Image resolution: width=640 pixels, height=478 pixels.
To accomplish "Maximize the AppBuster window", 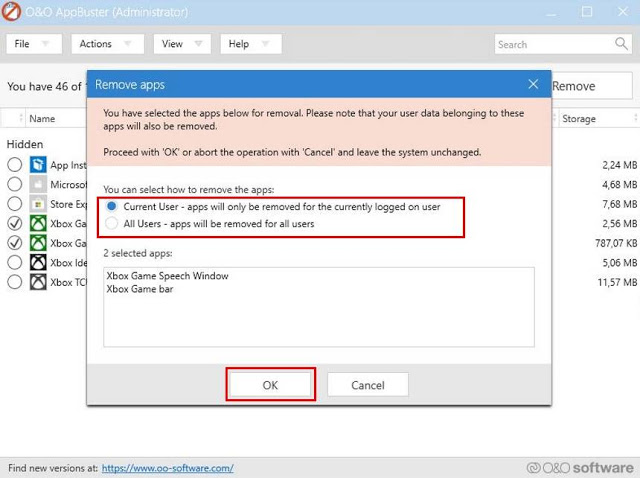I will click(x=587, y=11).
